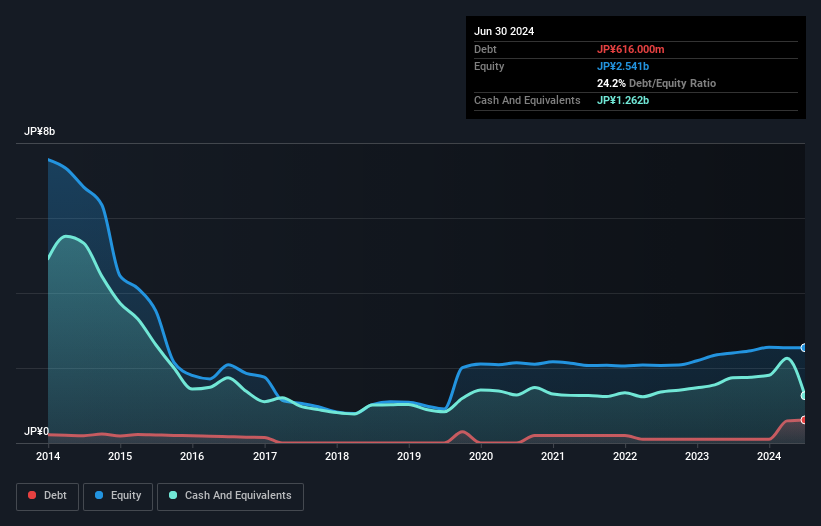821x526 pixels.
Task: Click the JP¥8b y-axis label
Action: (39, 131)
